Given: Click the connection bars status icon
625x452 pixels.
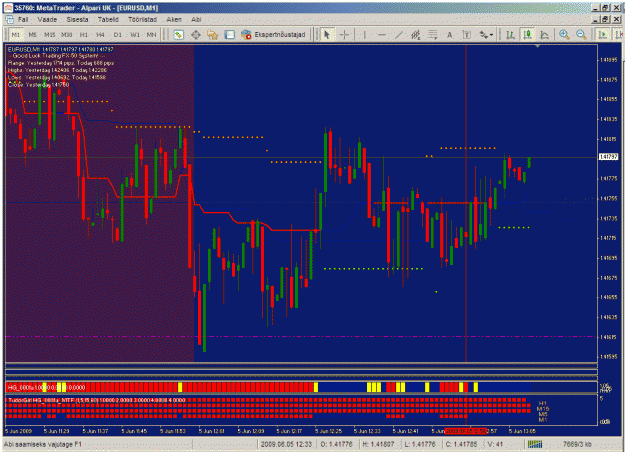Looking at the screenshot, I should [535, 444].
